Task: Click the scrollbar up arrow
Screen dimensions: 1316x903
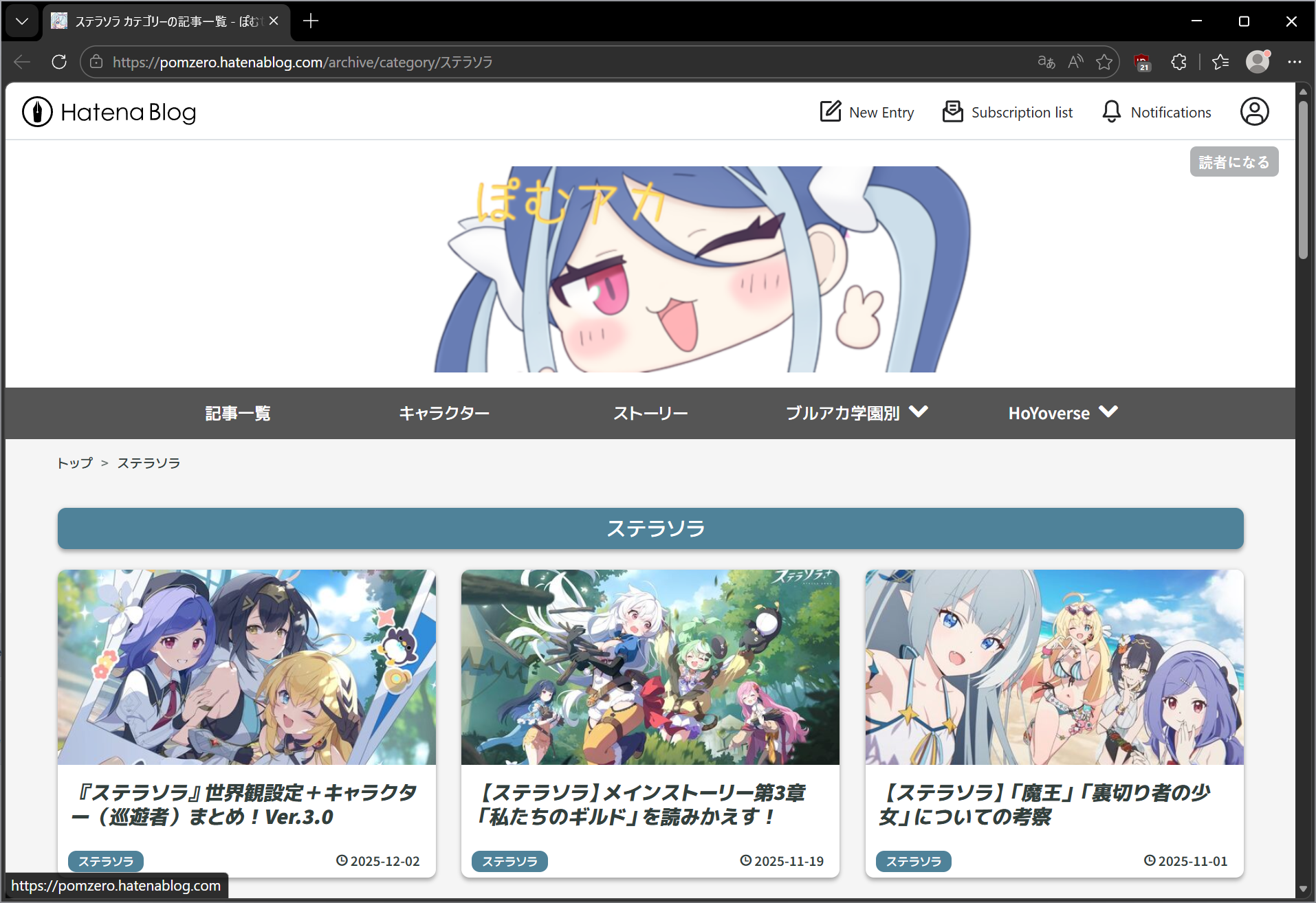Action: (1303, 91)
